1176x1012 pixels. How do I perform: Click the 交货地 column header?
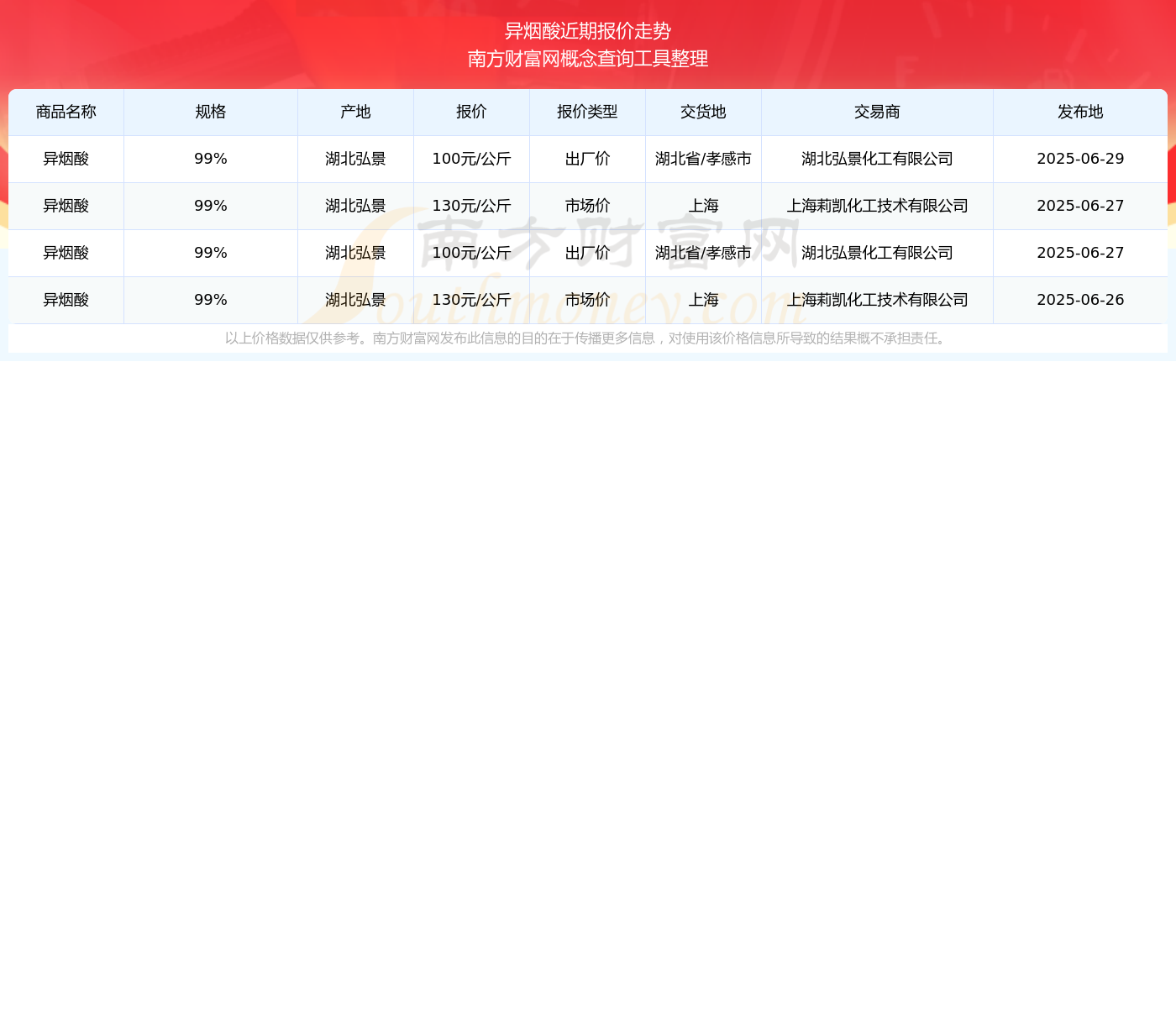click(x=703, y=113)
